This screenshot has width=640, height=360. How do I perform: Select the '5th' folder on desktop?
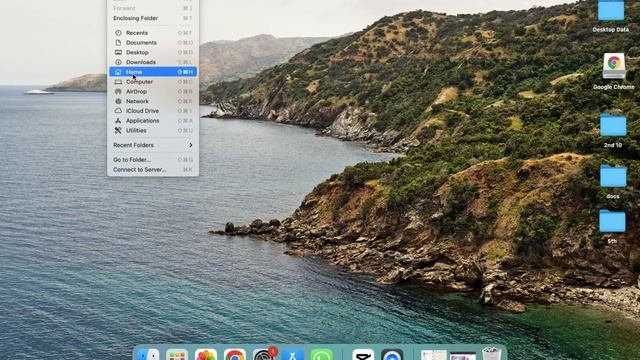(612, 227)
